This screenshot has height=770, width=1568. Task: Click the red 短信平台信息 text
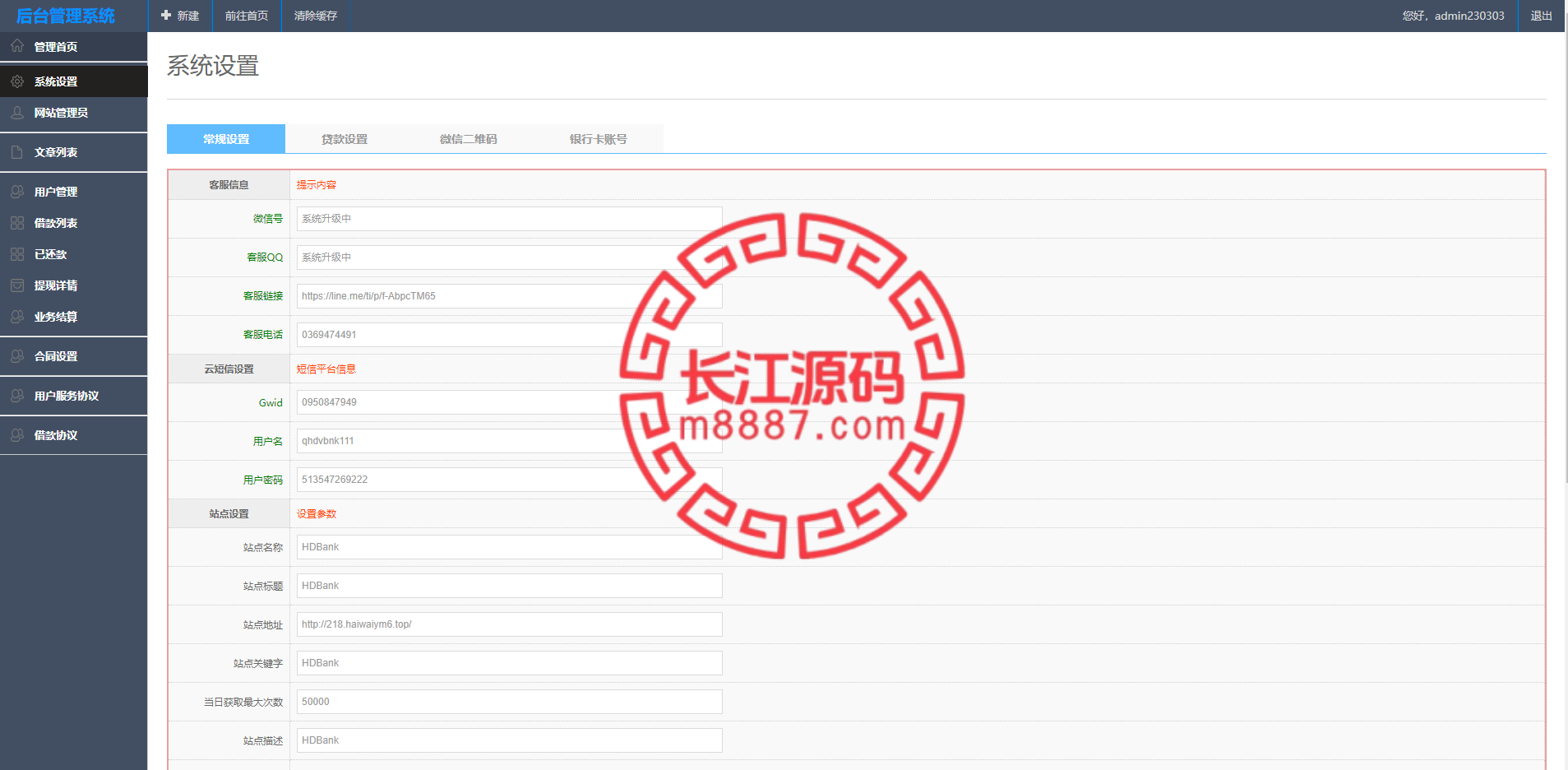coord(326,369)
